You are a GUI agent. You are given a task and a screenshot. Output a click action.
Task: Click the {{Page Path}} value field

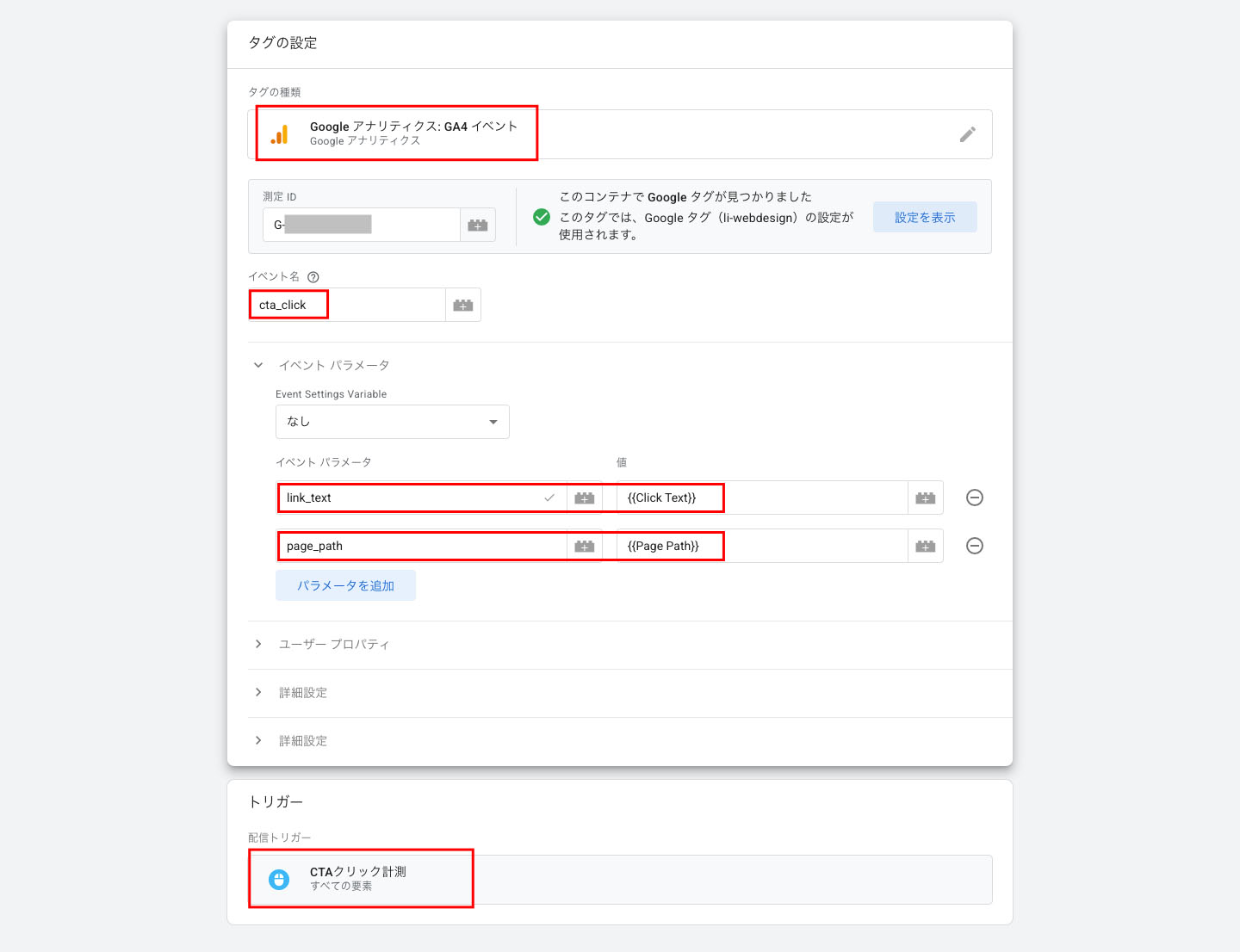point(762,546)
